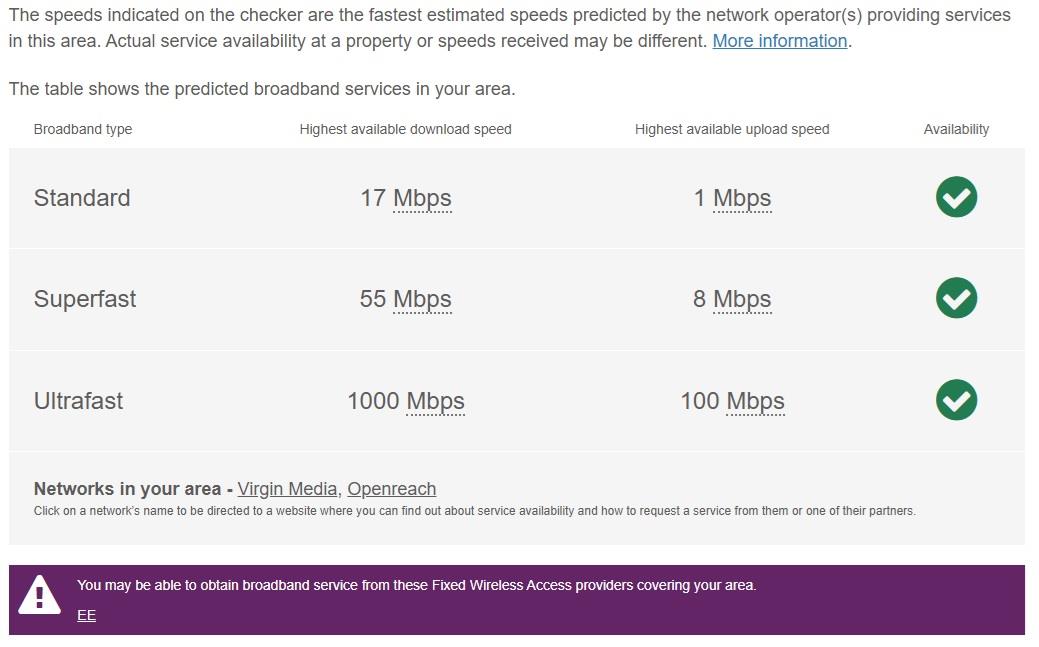This screenshot has height=647, width=1039.
Task: Click Mbps abbreviation beside 100 upload speed
Action: (755, 401)
